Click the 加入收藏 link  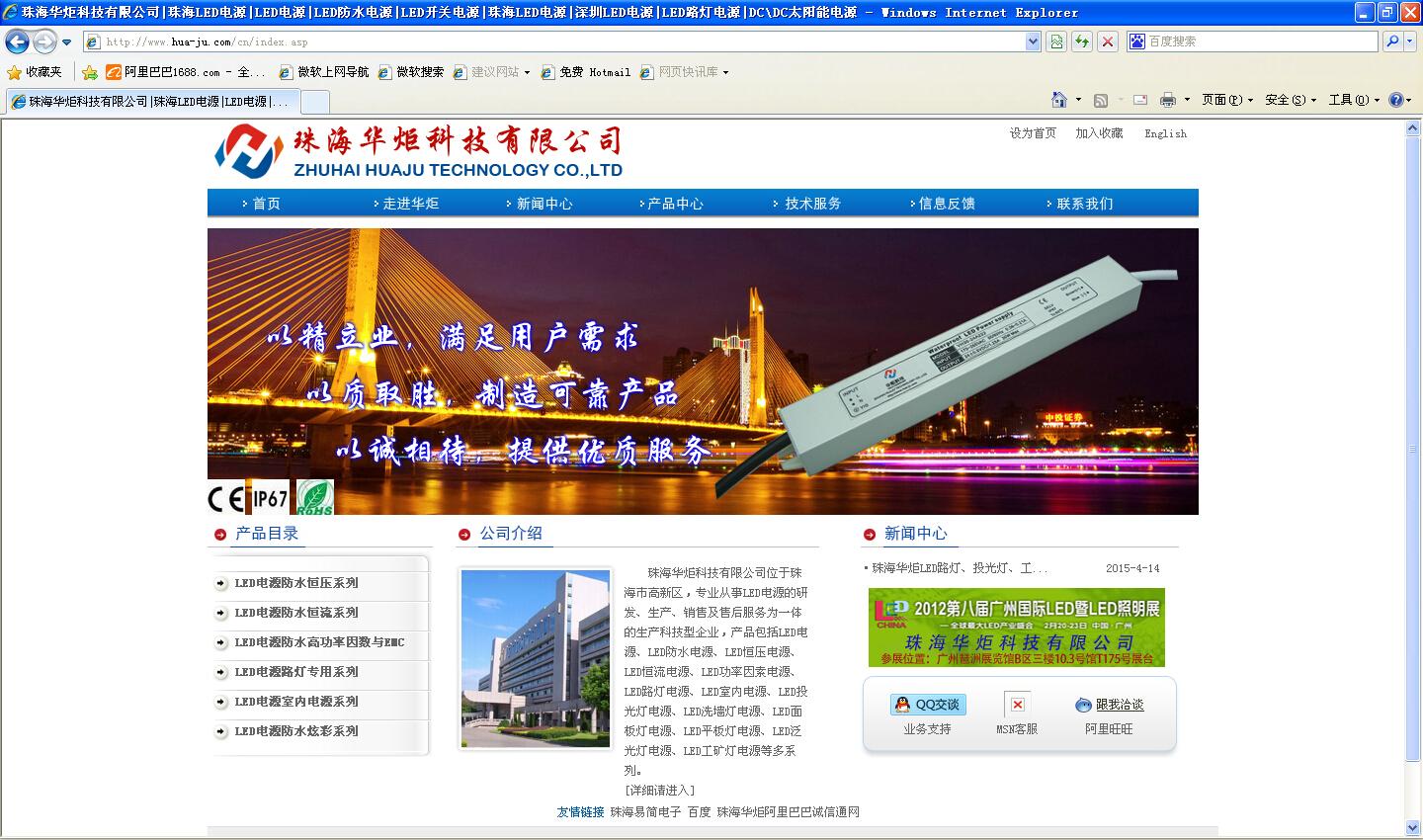(x=1099, y=133)
